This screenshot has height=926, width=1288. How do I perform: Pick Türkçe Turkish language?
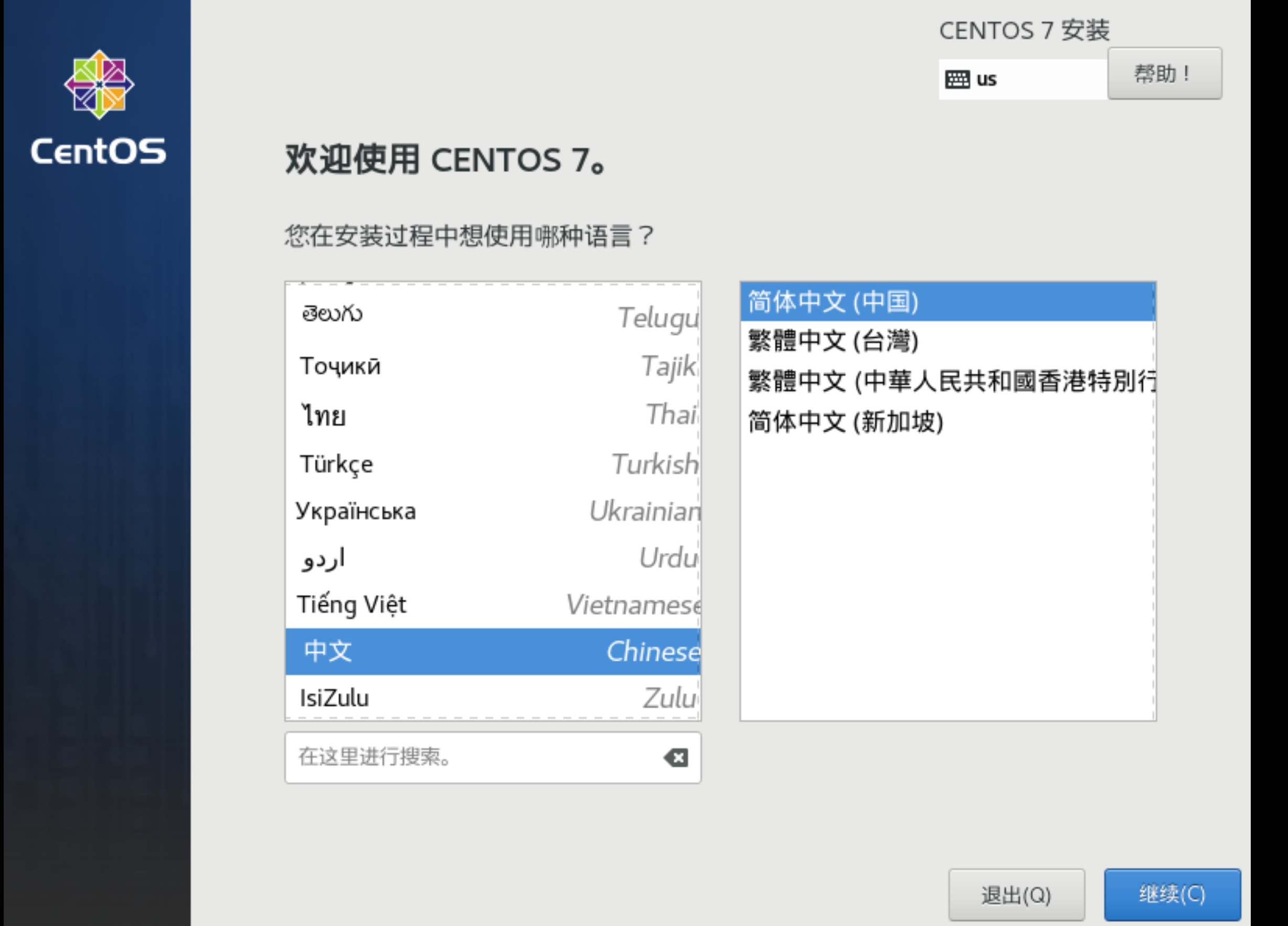(493, 464)
